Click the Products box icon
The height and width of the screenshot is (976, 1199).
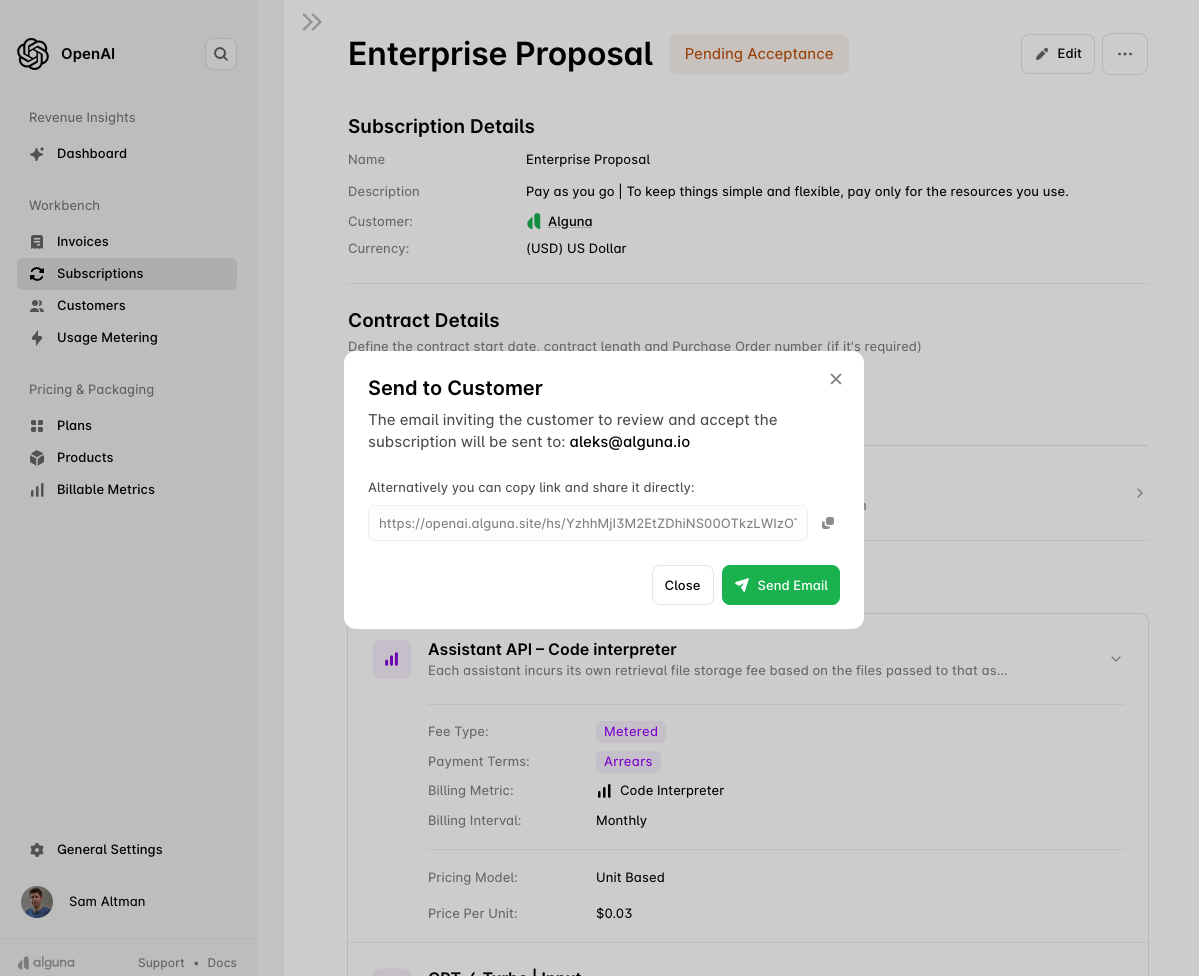(37, 458)
